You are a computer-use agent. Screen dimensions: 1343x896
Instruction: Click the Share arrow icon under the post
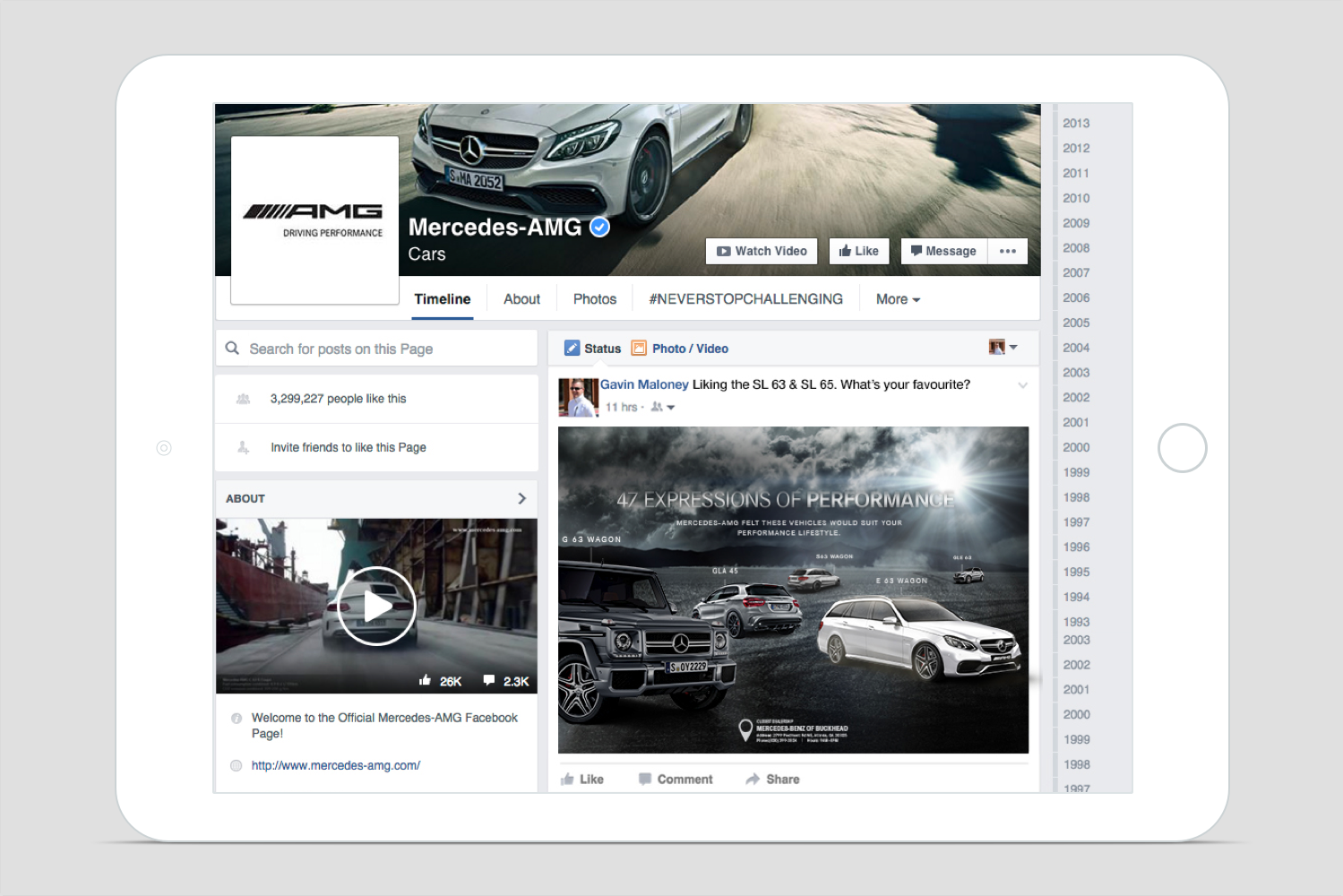(x=753, y=779)
